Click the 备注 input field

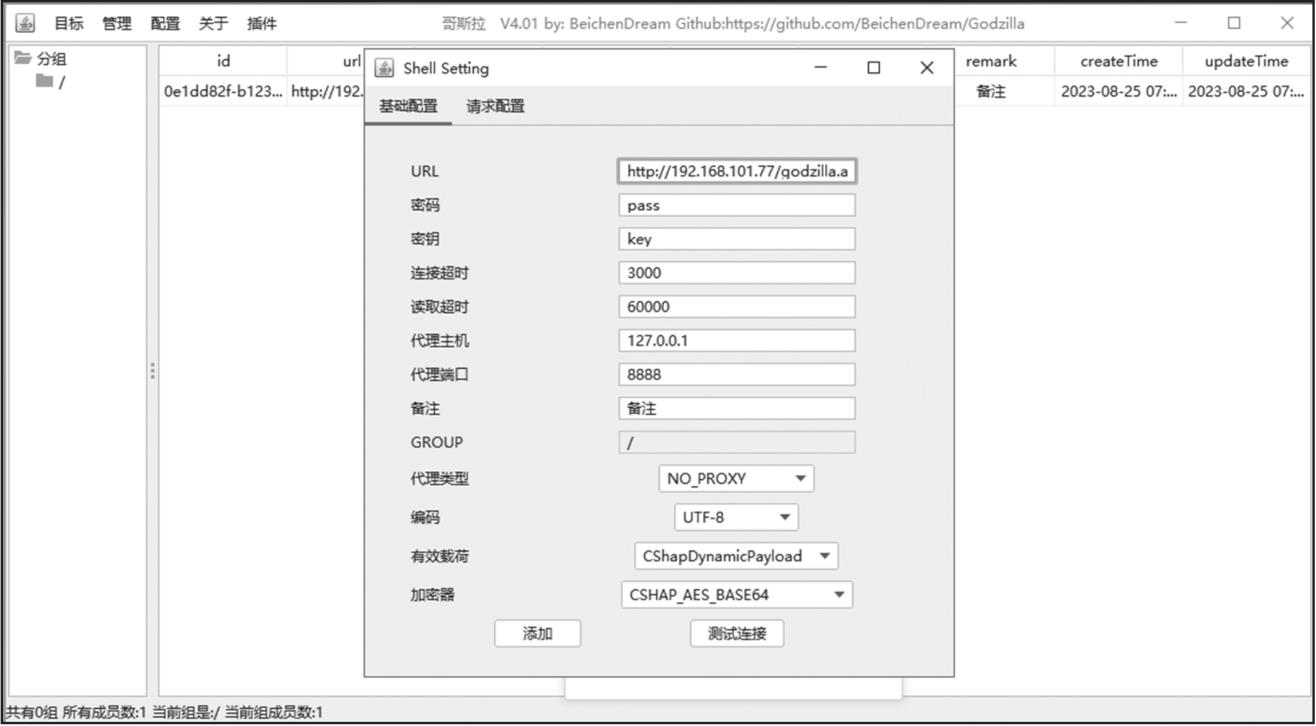click(737, 409)
